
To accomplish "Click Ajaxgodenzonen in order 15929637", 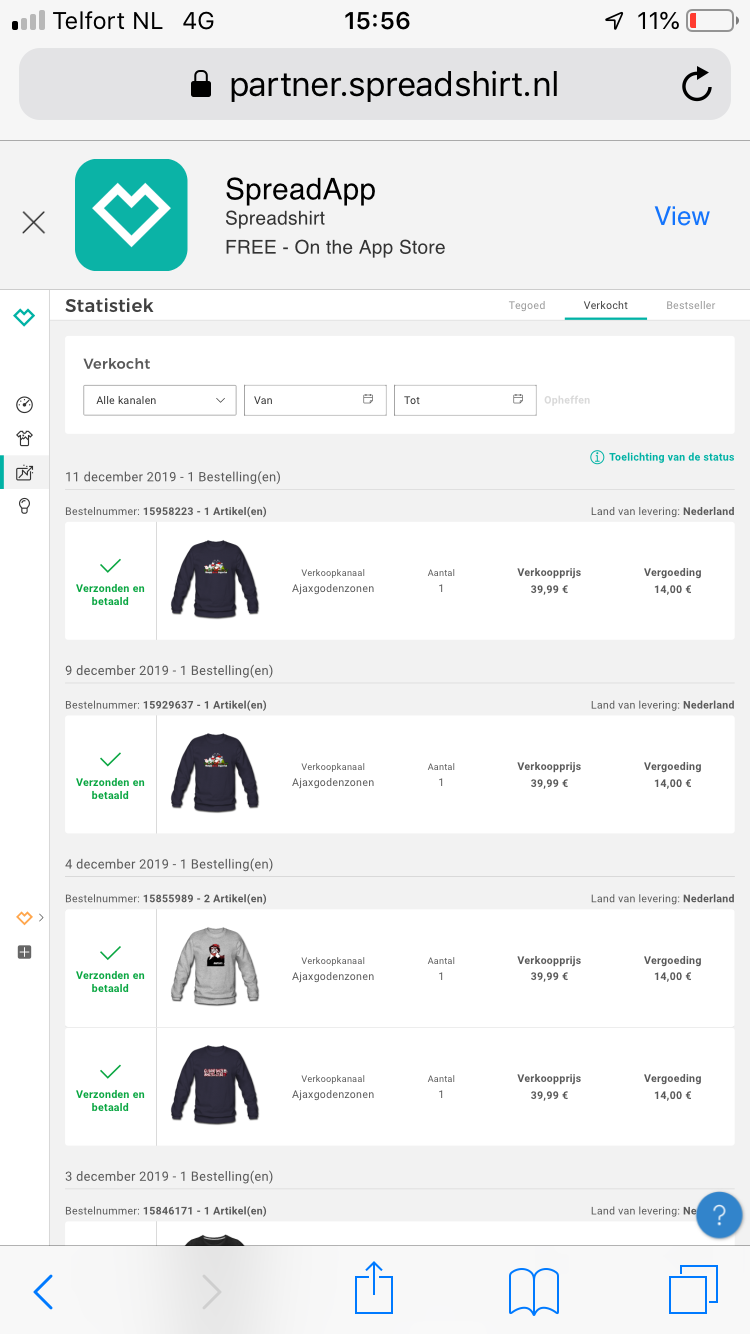I will [x=333, y=783].
